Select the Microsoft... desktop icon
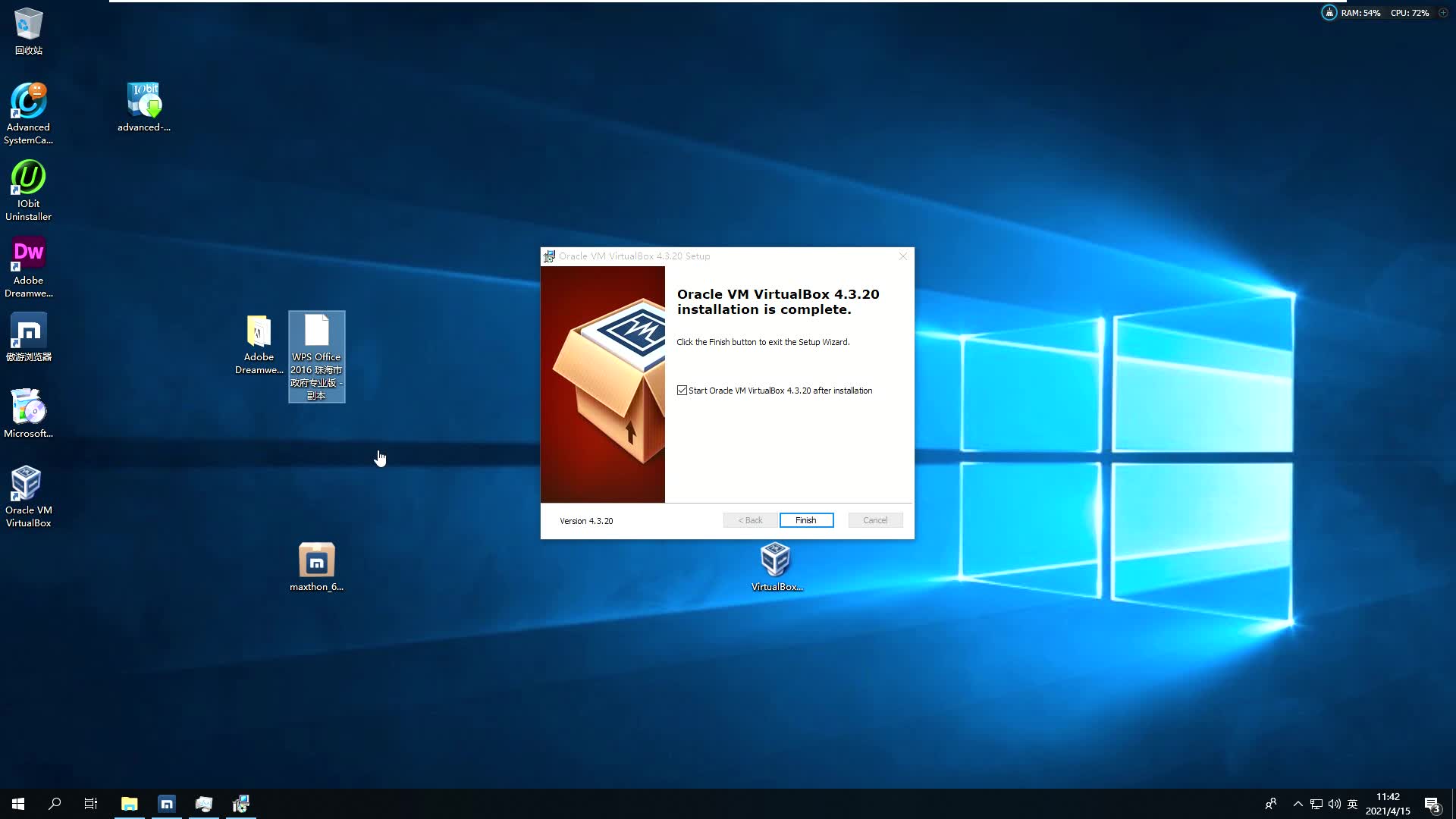Screen dimensions: 1456x819 28,413
